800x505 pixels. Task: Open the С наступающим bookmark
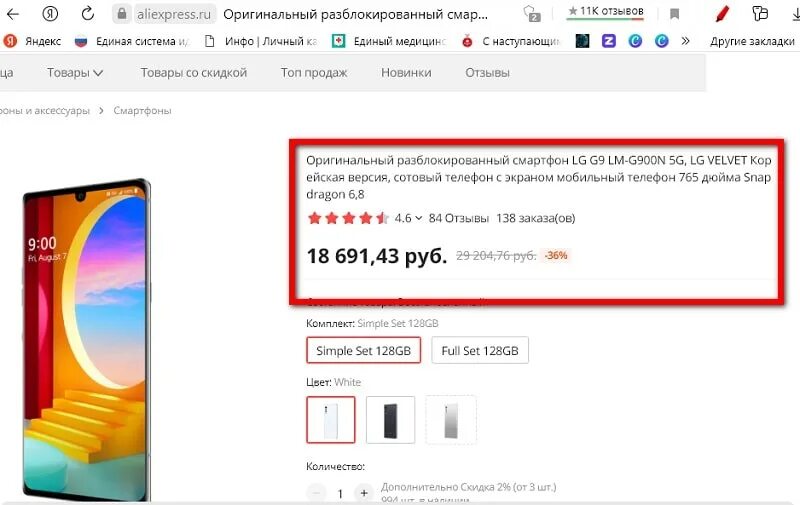tap(511, 41)
